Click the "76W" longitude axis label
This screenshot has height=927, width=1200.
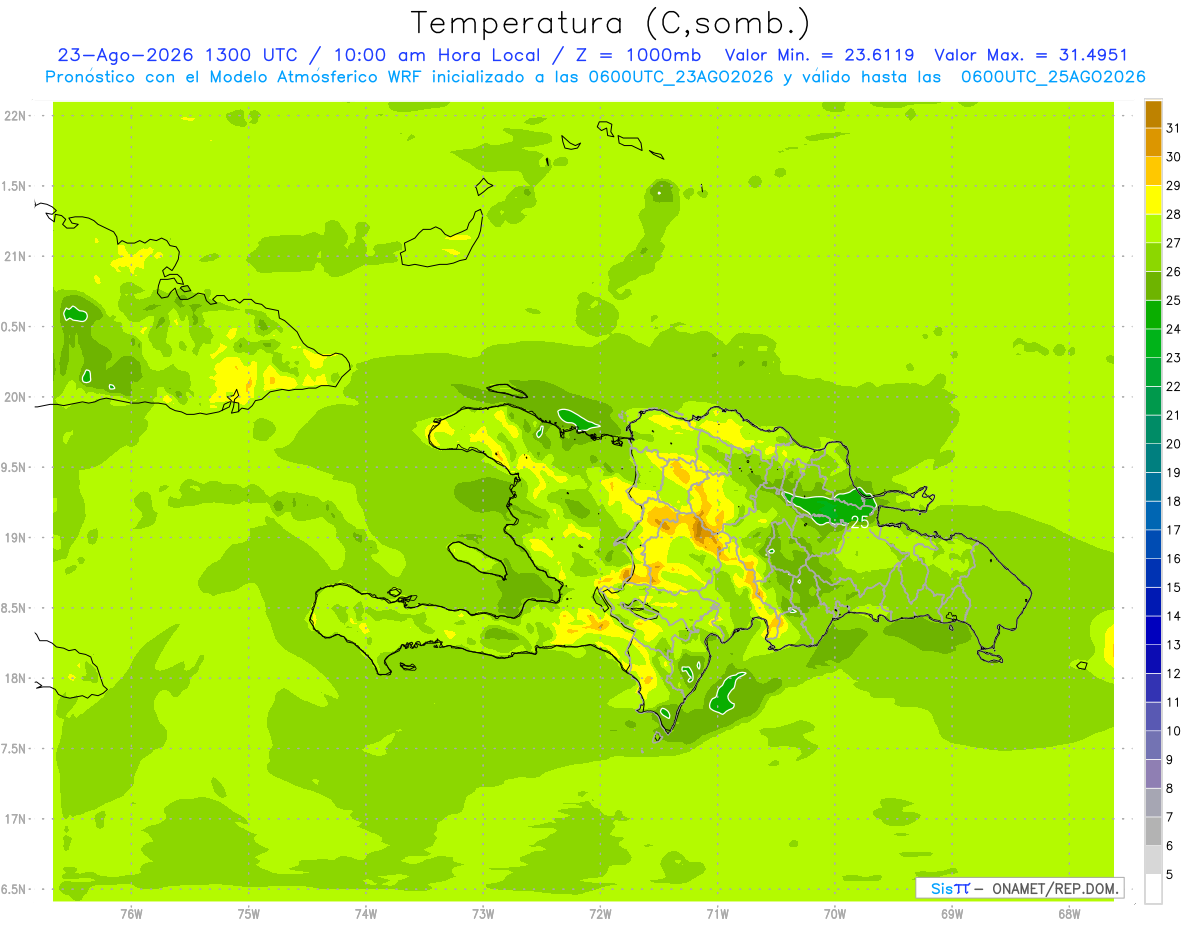pos(131,914)
